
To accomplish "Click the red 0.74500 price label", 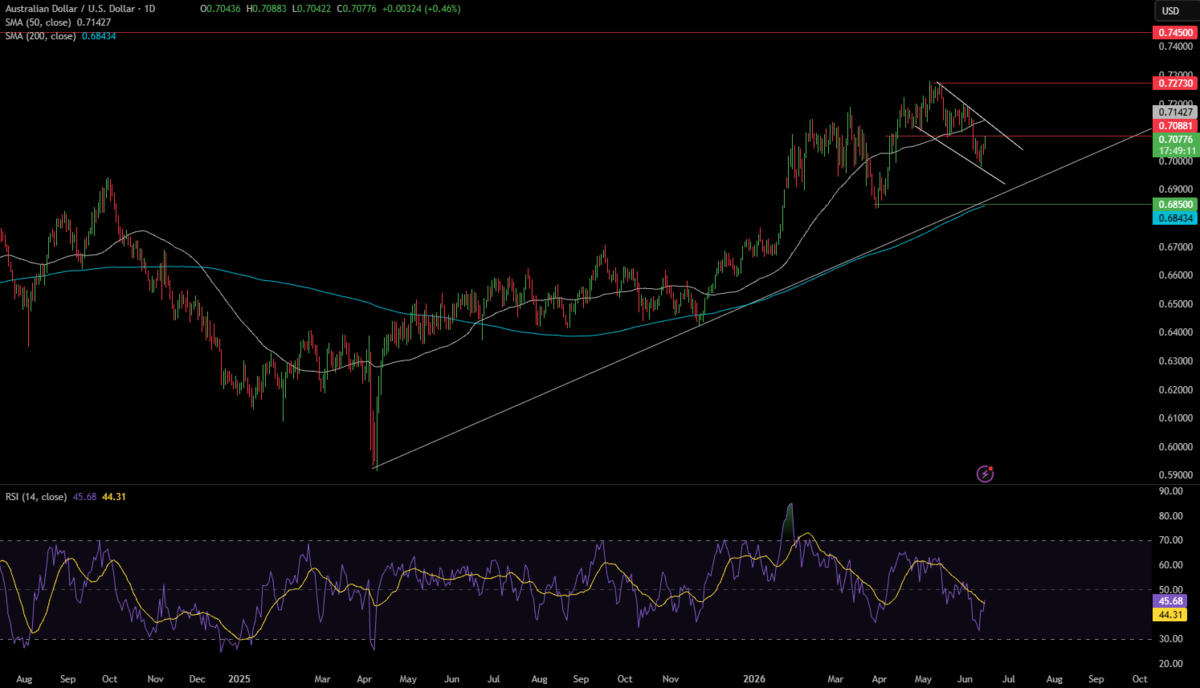I will (1176, 33).
